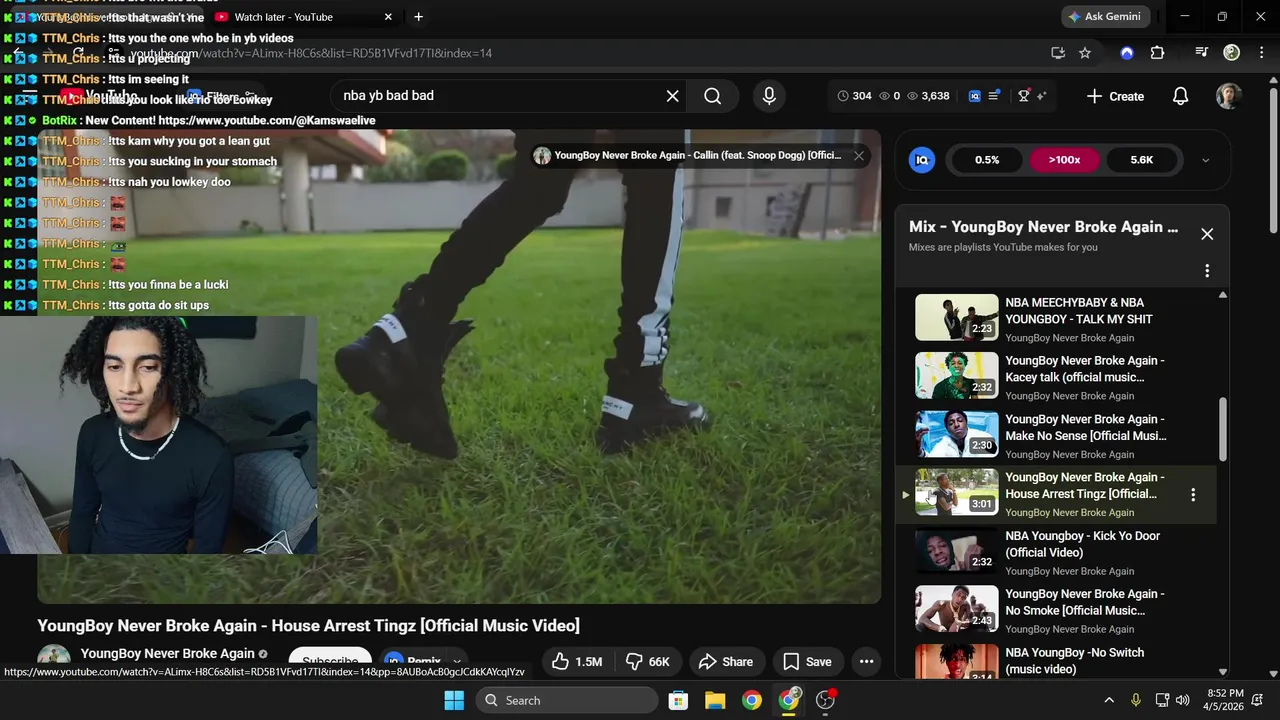The height and width of the screenshot is (720, 1280).
Task: Select the 5.6K stat pill
Action: [1141, 160]
